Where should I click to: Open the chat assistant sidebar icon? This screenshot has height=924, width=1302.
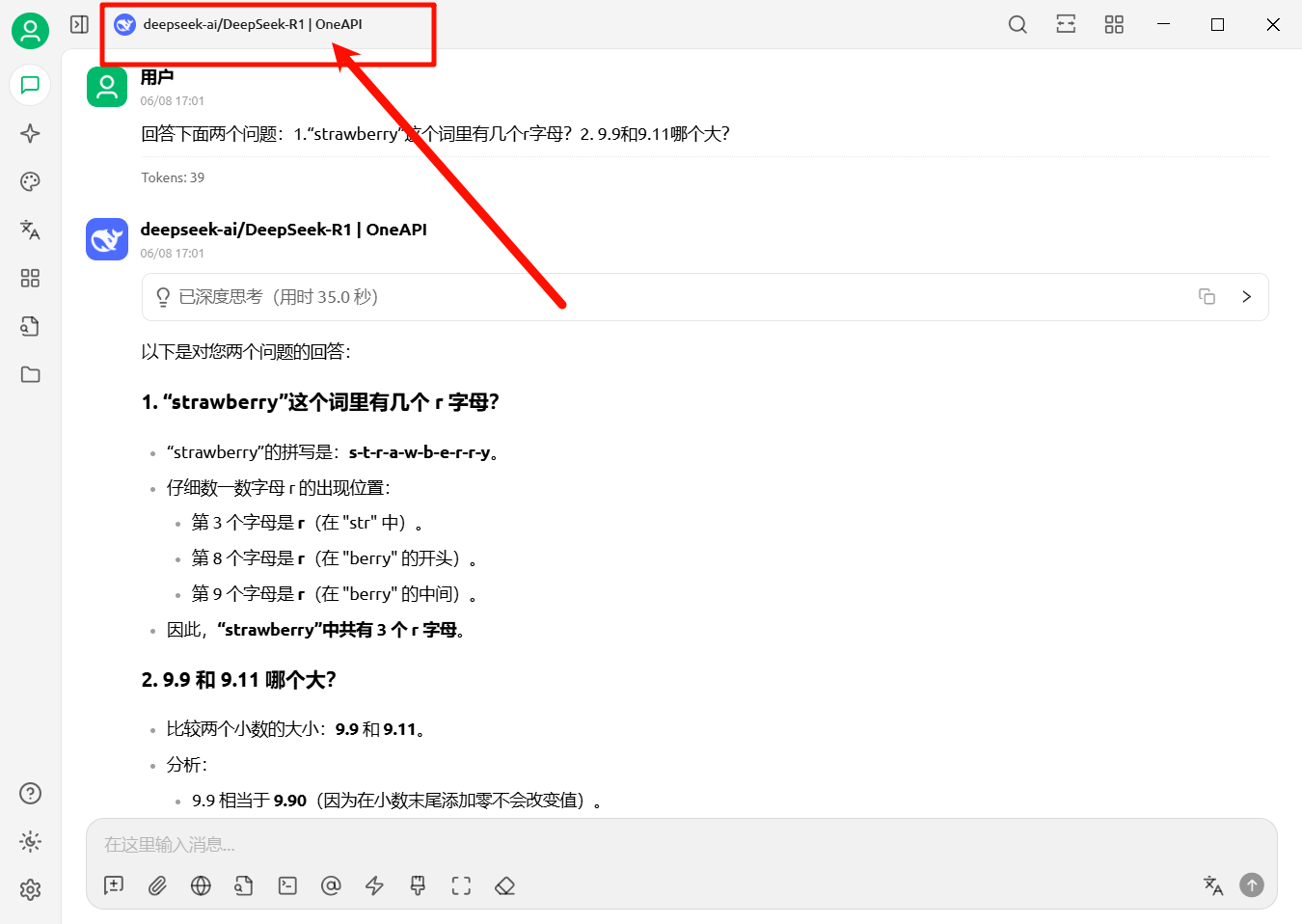pyautogui.click(x=30, y=85)
